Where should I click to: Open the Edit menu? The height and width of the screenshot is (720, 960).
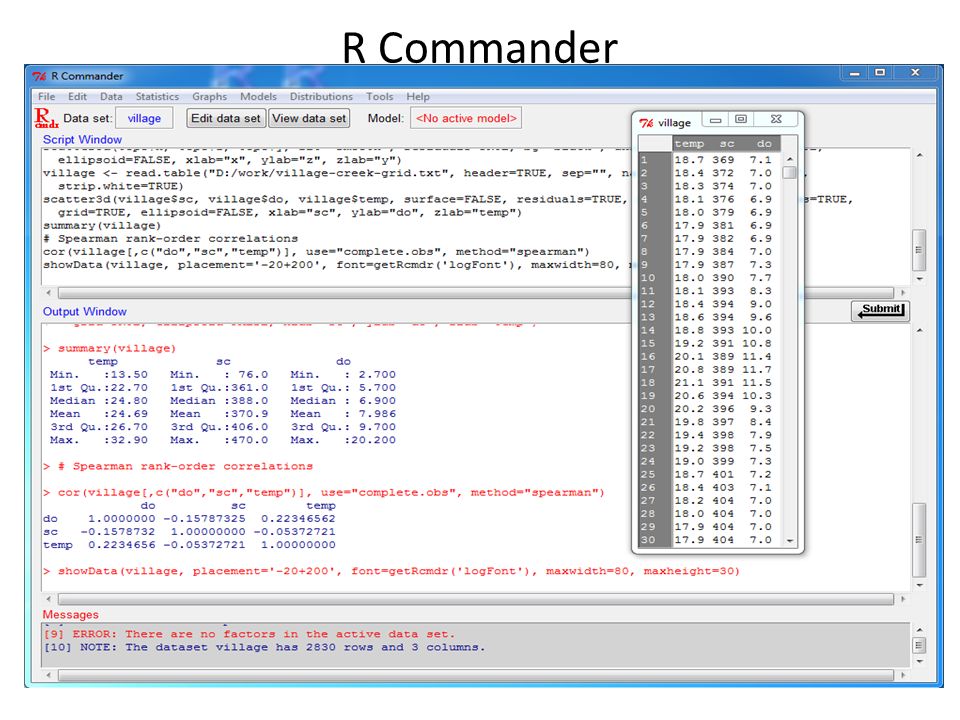77,97
